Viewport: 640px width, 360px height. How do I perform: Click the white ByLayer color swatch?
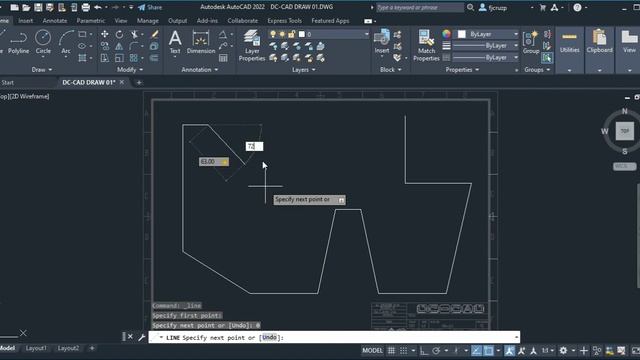(462, 34)
